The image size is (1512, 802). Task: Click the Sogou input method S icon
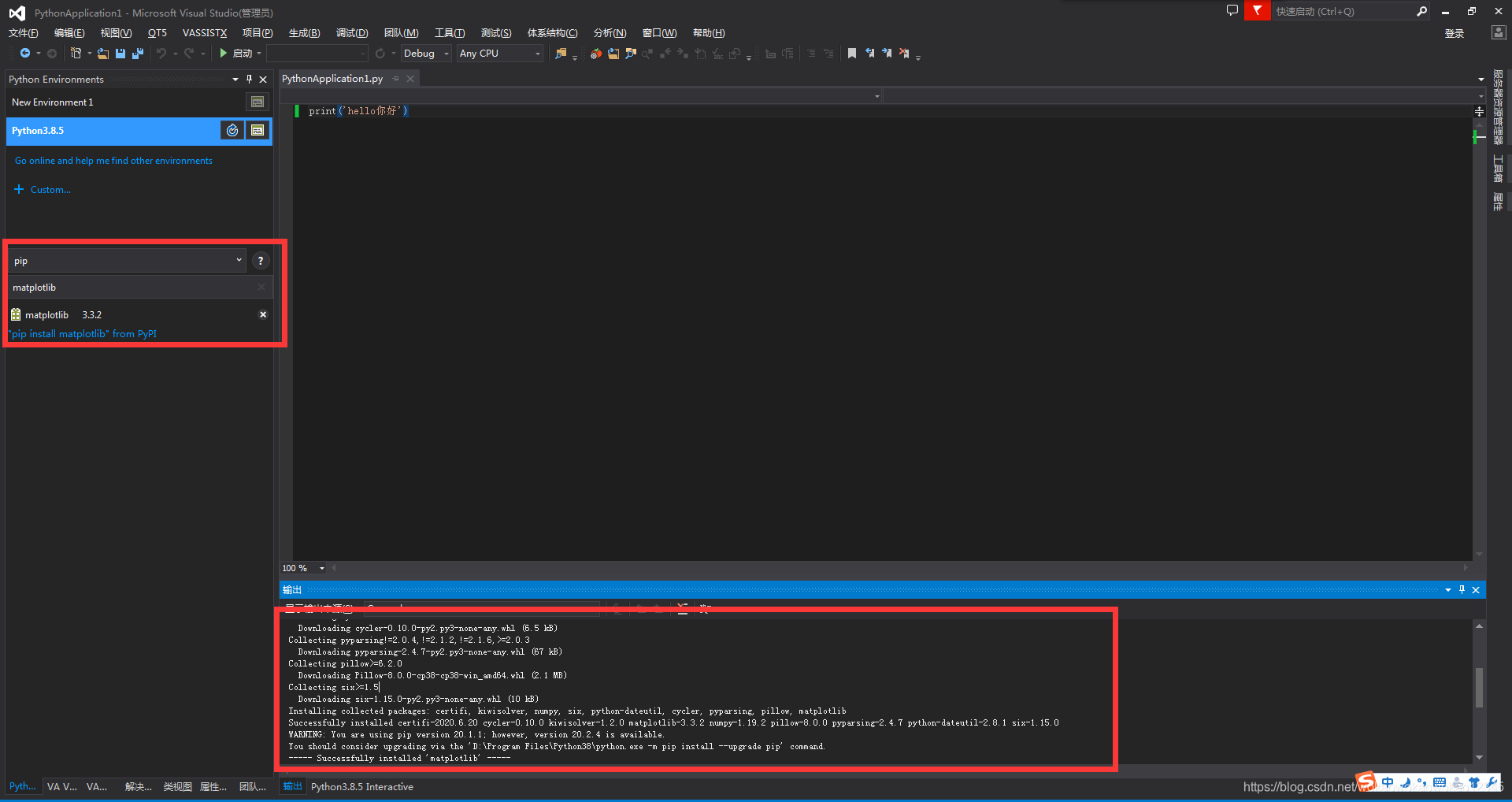(1366, 781)
